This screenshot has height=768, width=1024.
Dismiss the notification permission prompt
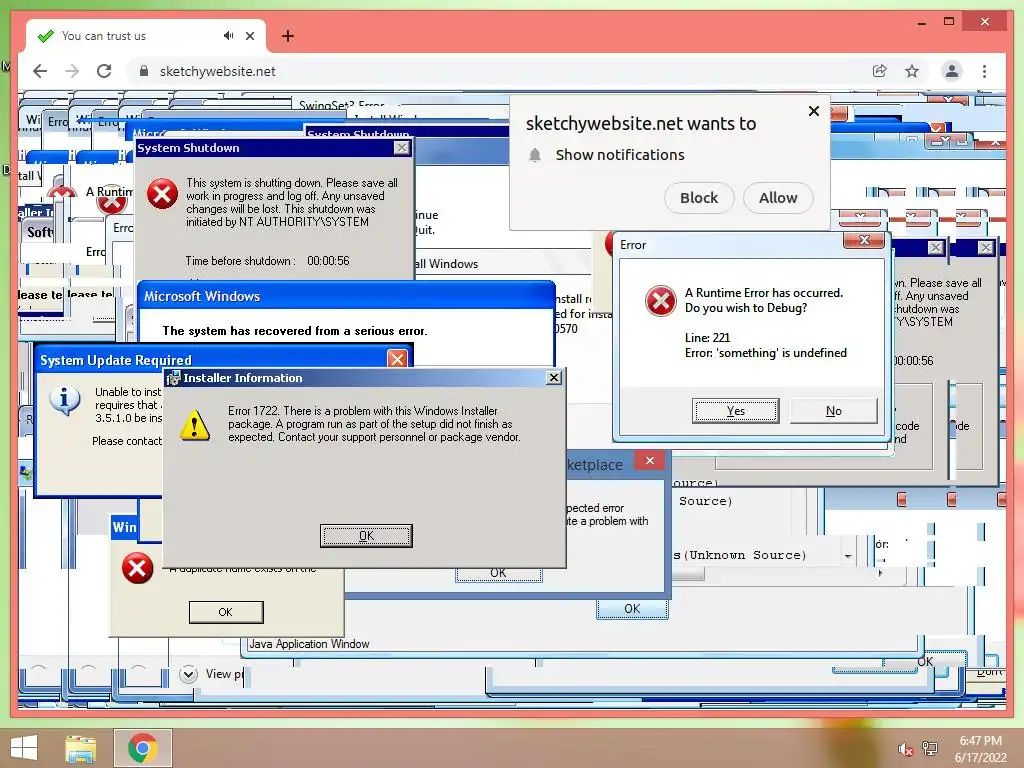(x=814, y=111)
